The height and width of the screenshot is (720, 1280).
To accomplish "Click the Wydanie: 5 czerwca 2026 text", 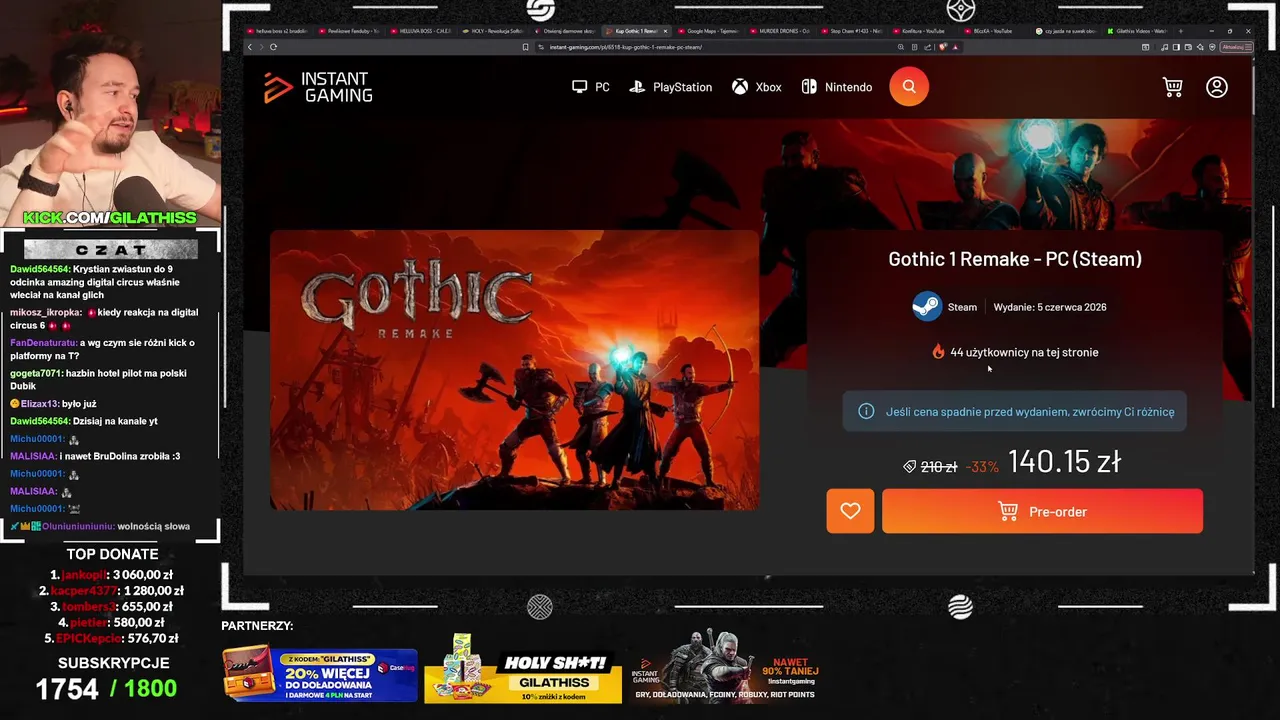I will (x=1050, y=307).
